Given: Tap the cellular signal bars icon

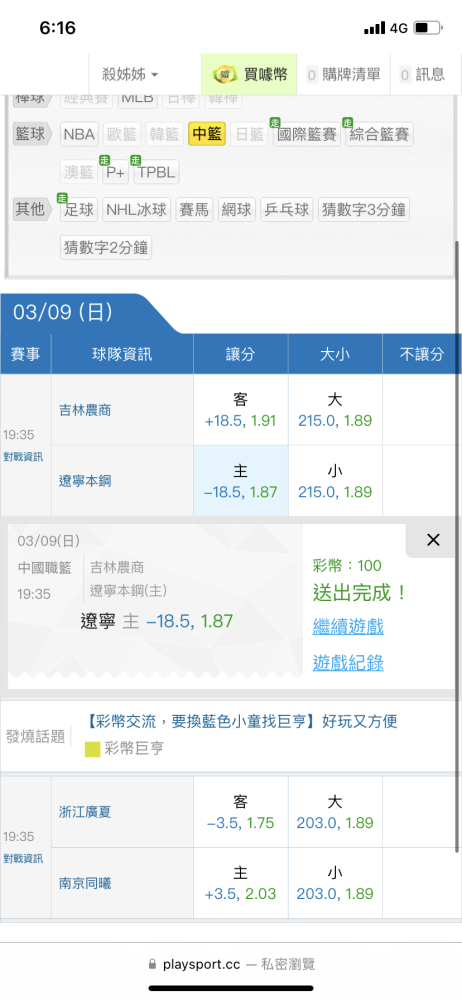Looking at the screenshot, I should point(375,28).
